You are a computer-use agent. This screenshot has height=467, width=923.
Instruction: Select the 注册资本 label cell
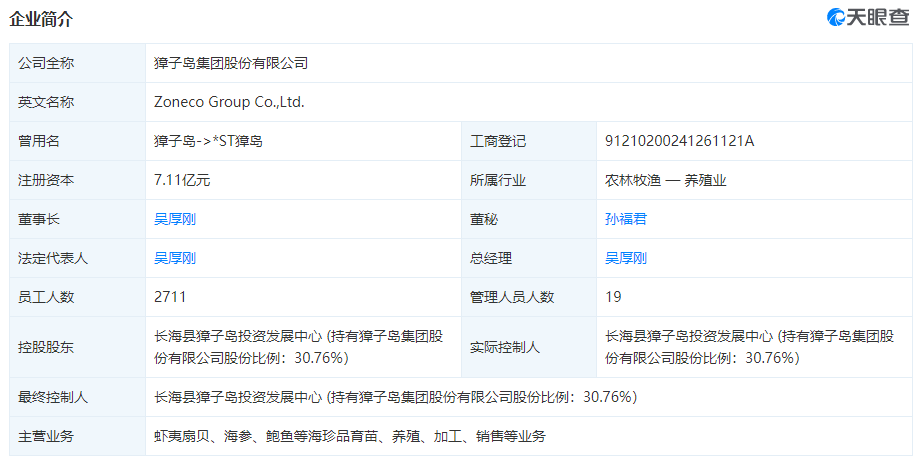click(78, 180)
